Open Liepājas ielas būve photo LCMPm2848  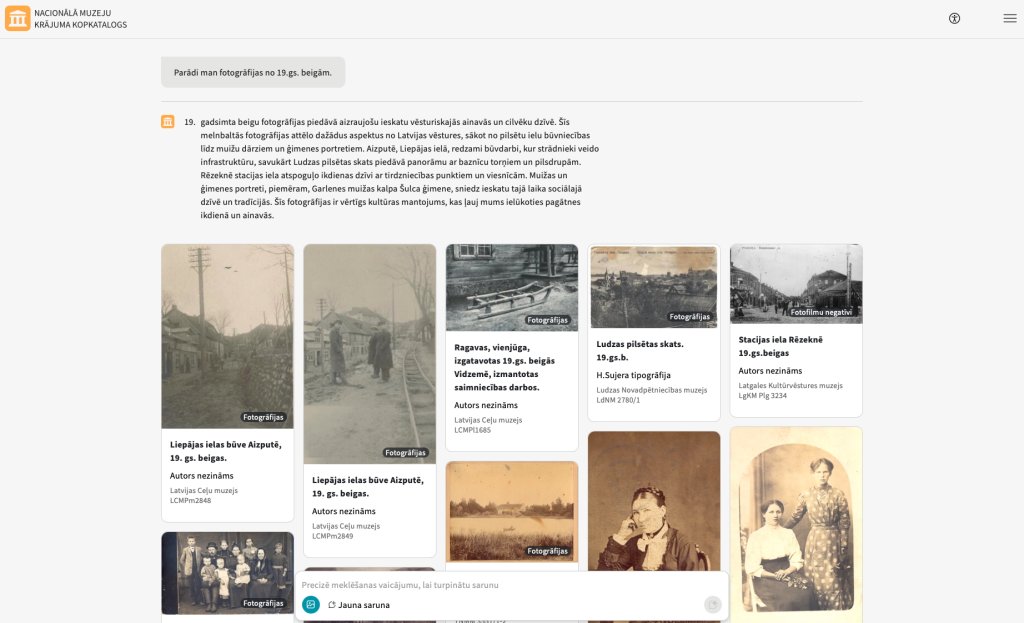pos(227,336)
